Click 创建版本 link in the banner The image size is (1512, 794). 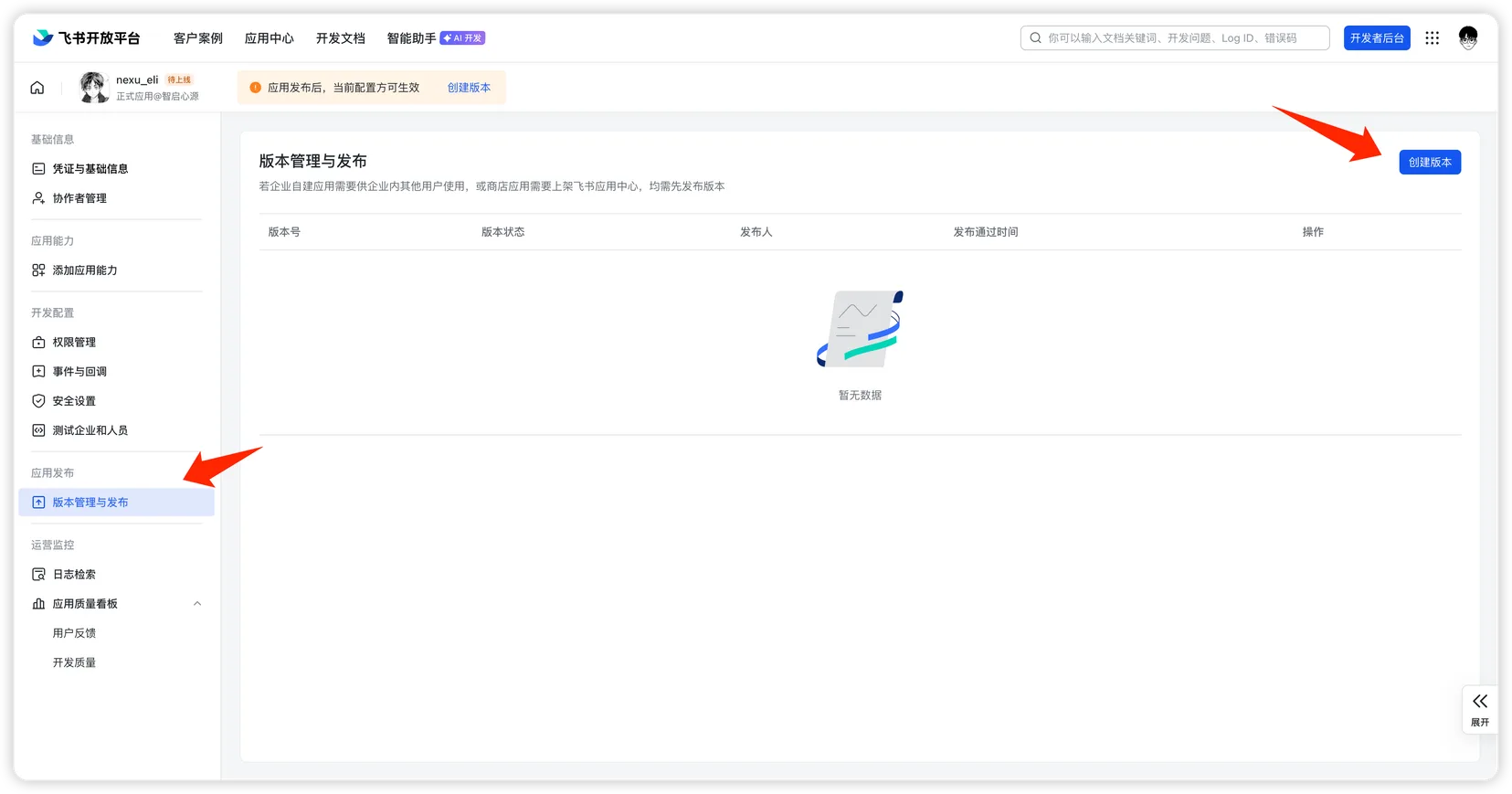469,88
